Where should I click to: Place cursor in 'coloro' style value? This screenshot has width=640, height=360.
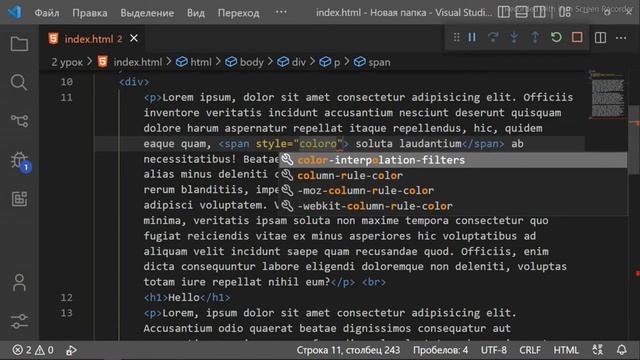click(318, 144)
